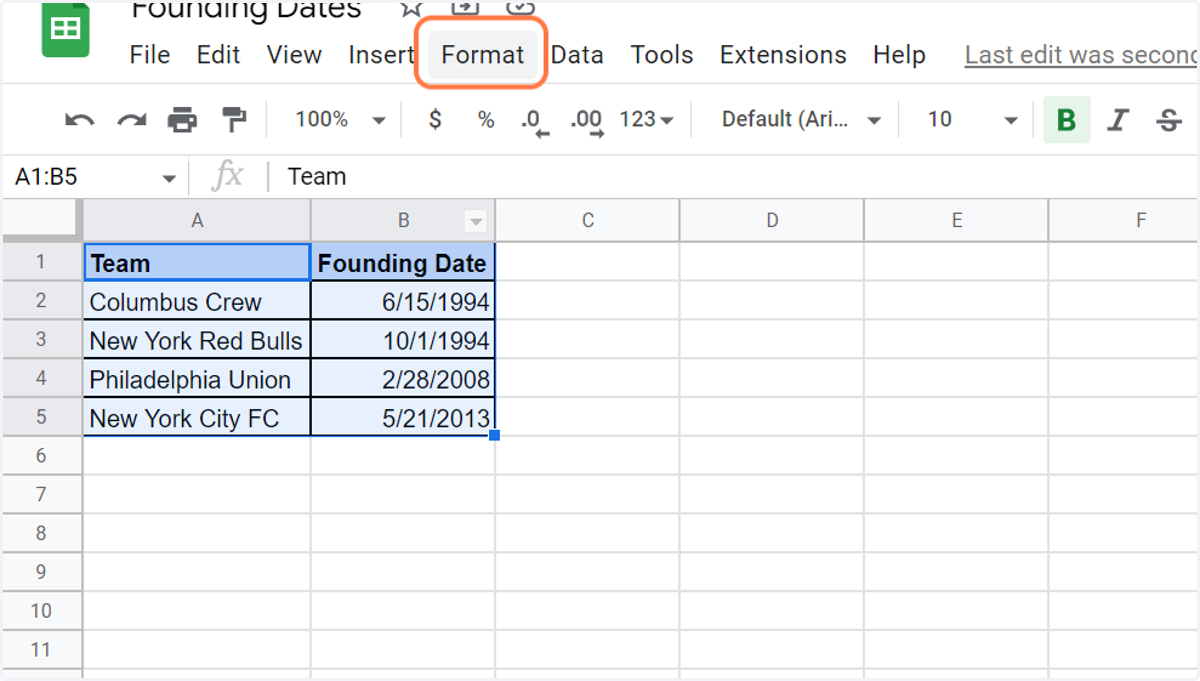Select the 2/28/2008 date cell
This screenshot has height=681, width=1200.
403,379
